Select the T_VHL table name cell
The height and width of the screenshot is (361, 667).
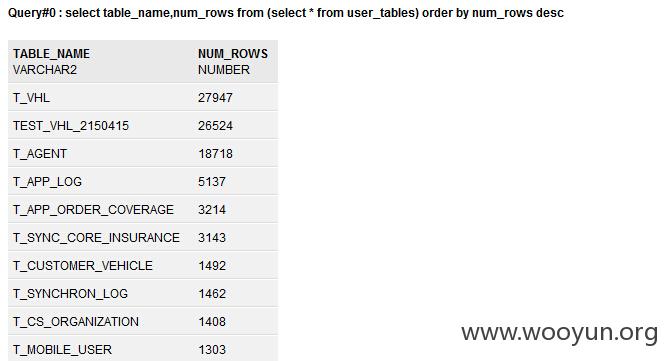click(31, 98)
